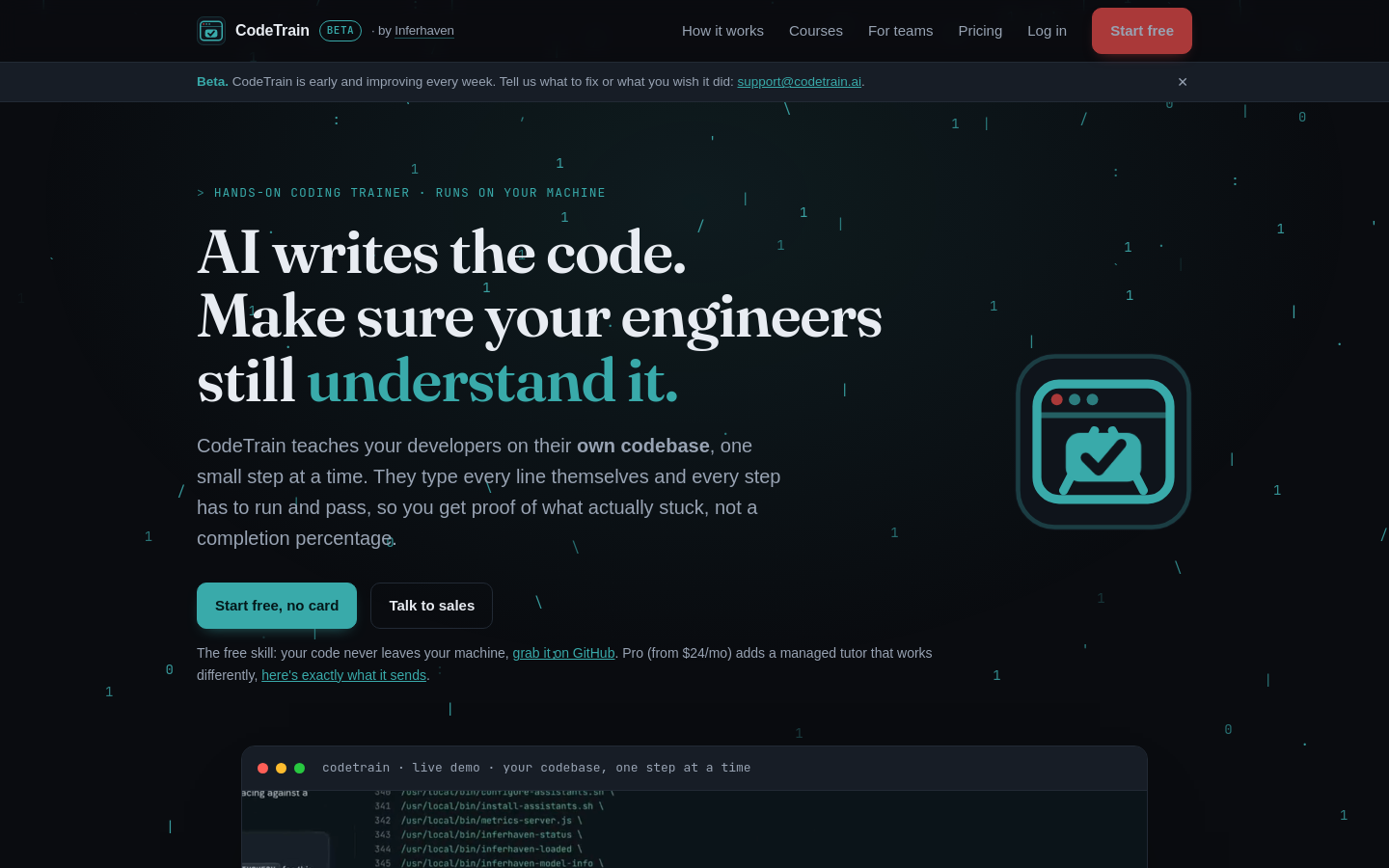Click the yellow dot in demo window
The height and width of the screenshot is (868, 1389).
(x=281, y=769)
